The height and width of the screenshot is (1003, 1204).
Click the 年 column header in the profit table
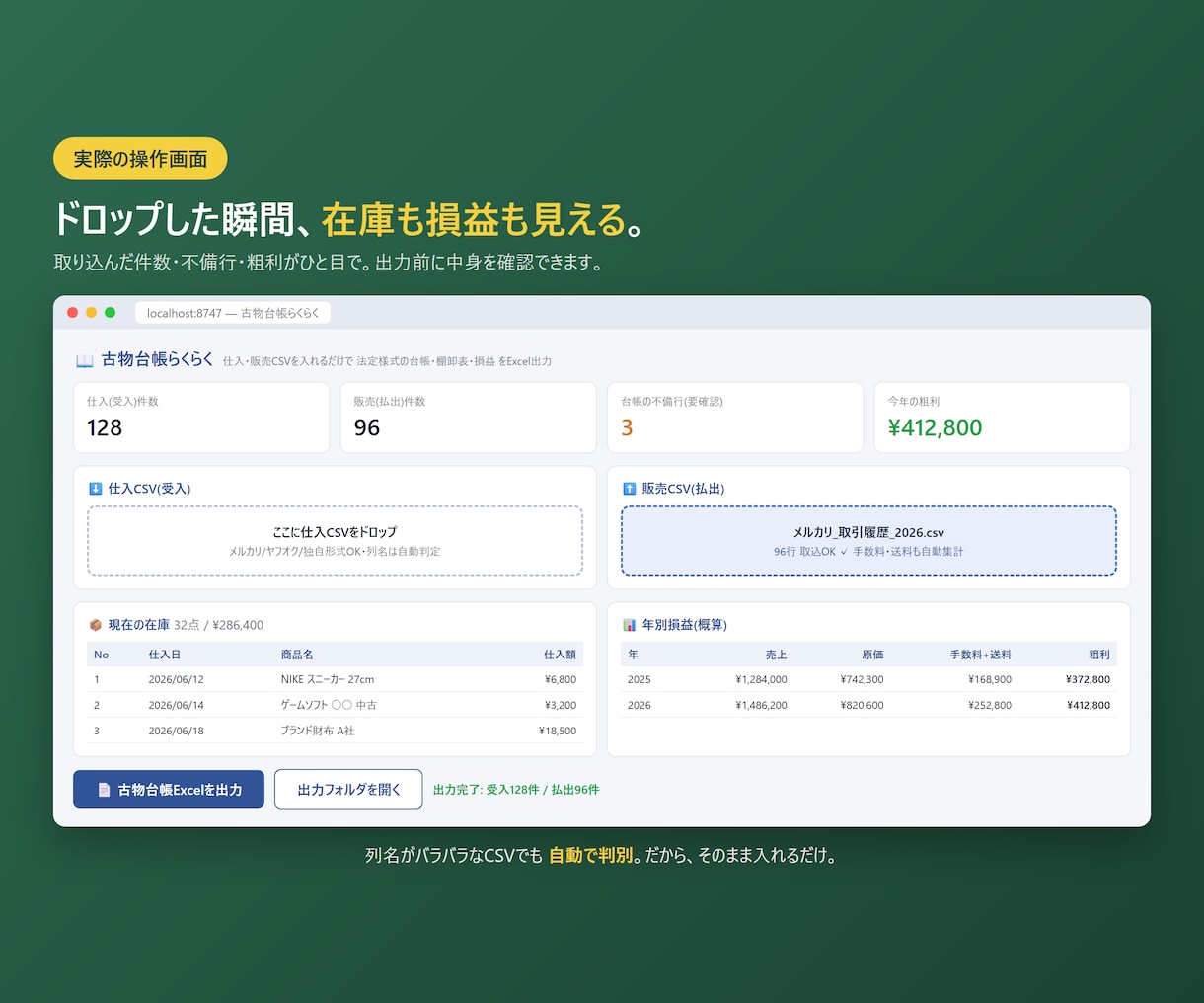(633, 655)
